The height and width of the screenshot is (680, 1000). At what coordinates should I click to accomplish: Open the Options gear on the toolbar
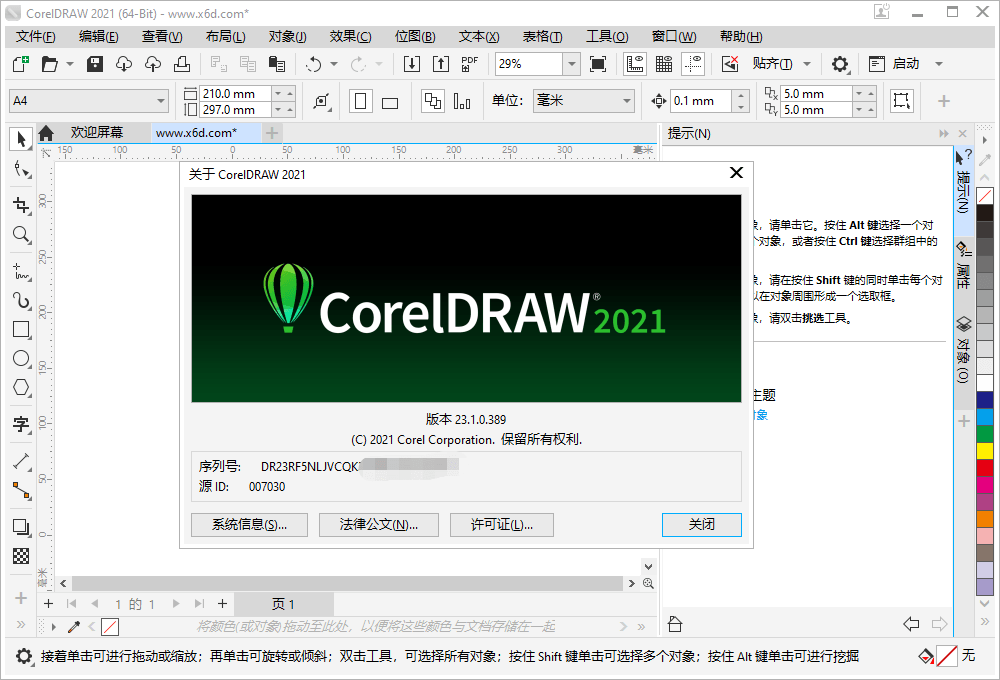840,64
